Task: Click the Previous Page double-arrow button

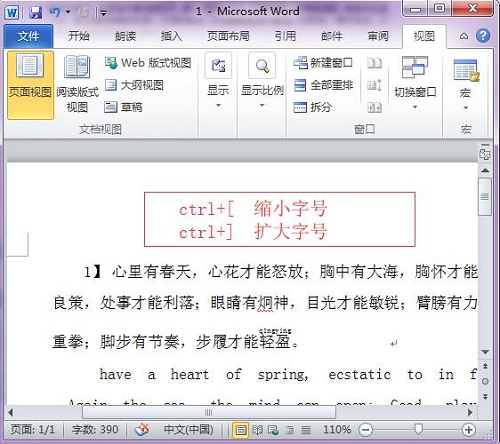Action: (x=485, y=366)
